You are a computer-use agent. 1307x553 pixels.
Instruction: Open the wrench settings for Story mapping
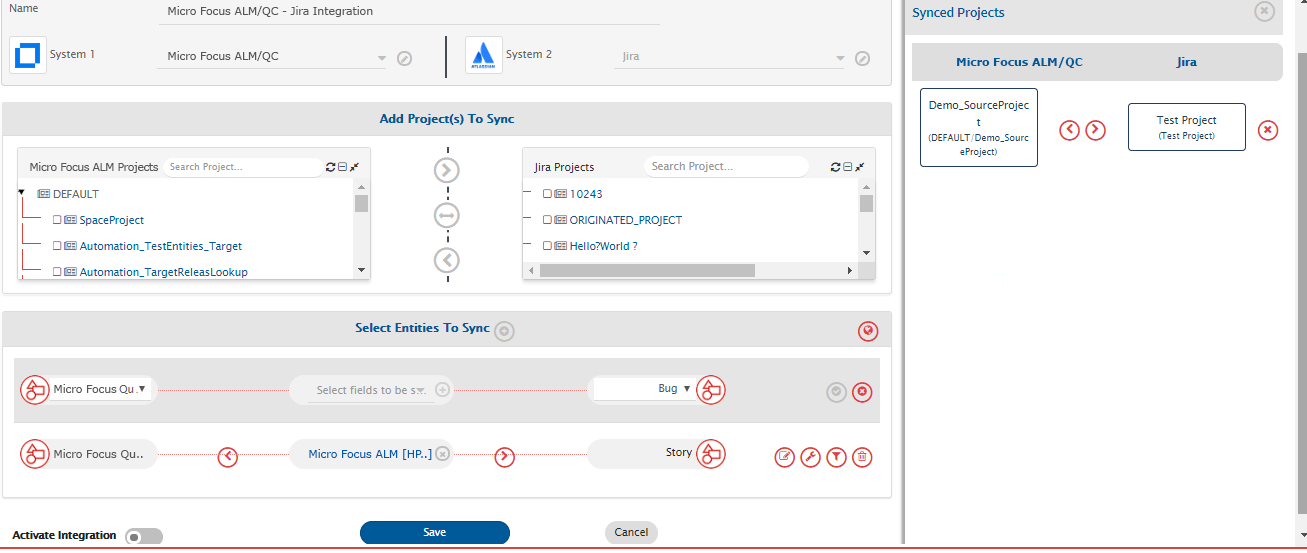coord(810,457)
